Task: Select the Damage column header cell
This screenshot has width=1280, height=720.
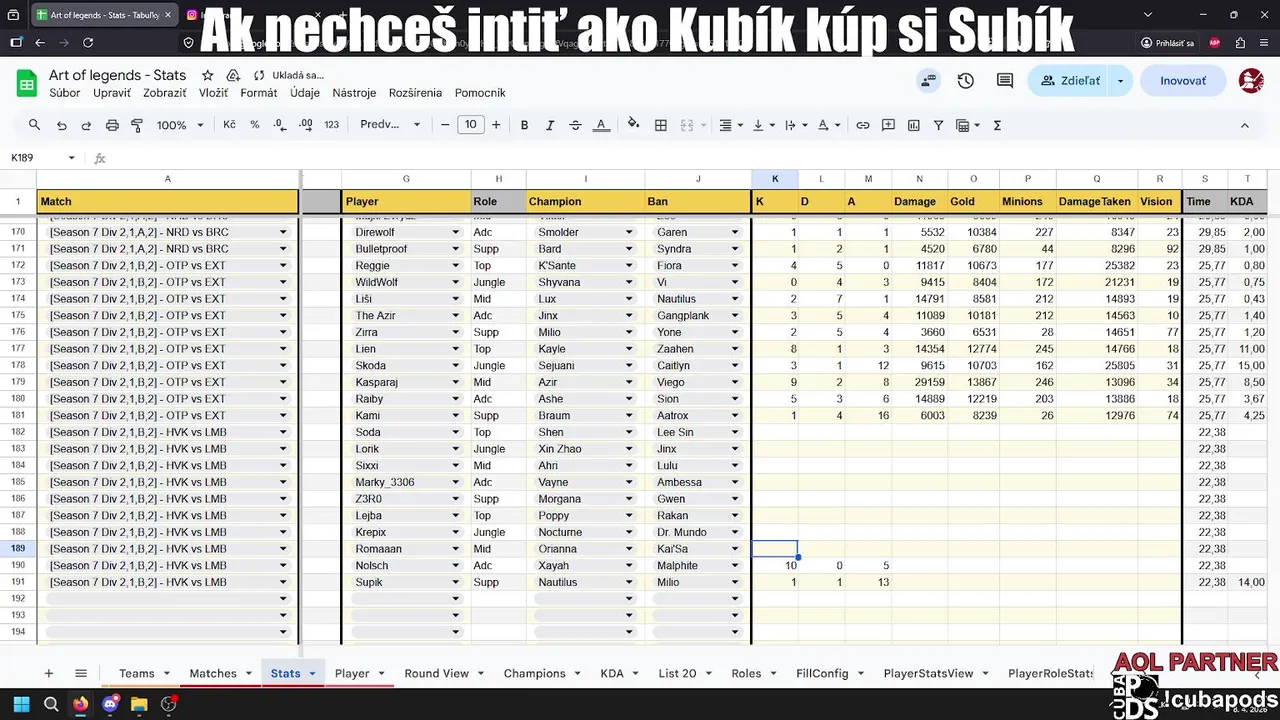Action: point(919,201)
